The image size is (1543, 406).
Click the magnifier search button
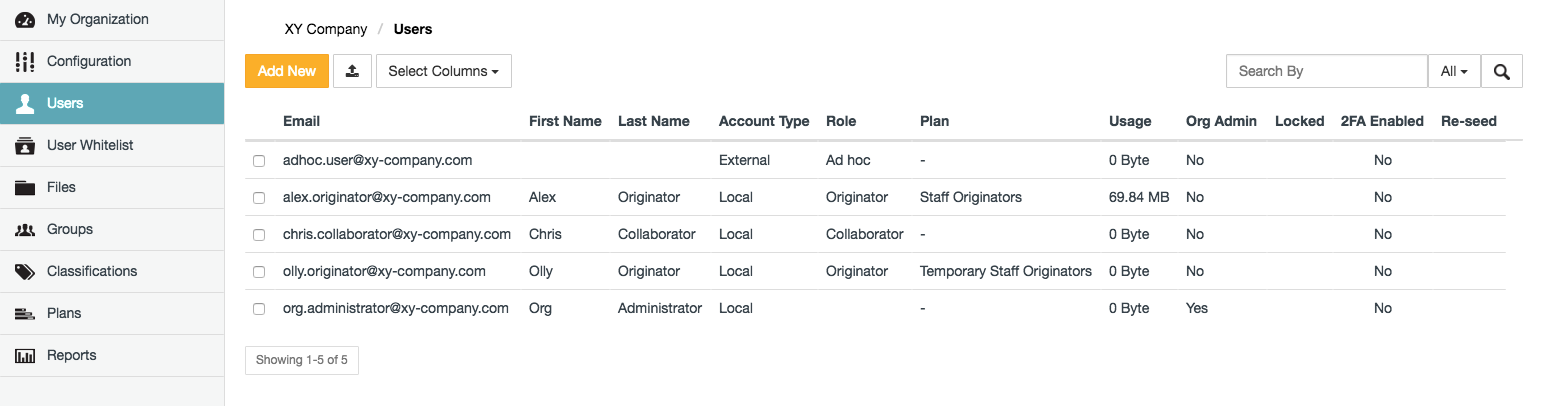pyautogui.click(x=1501, y=71)
